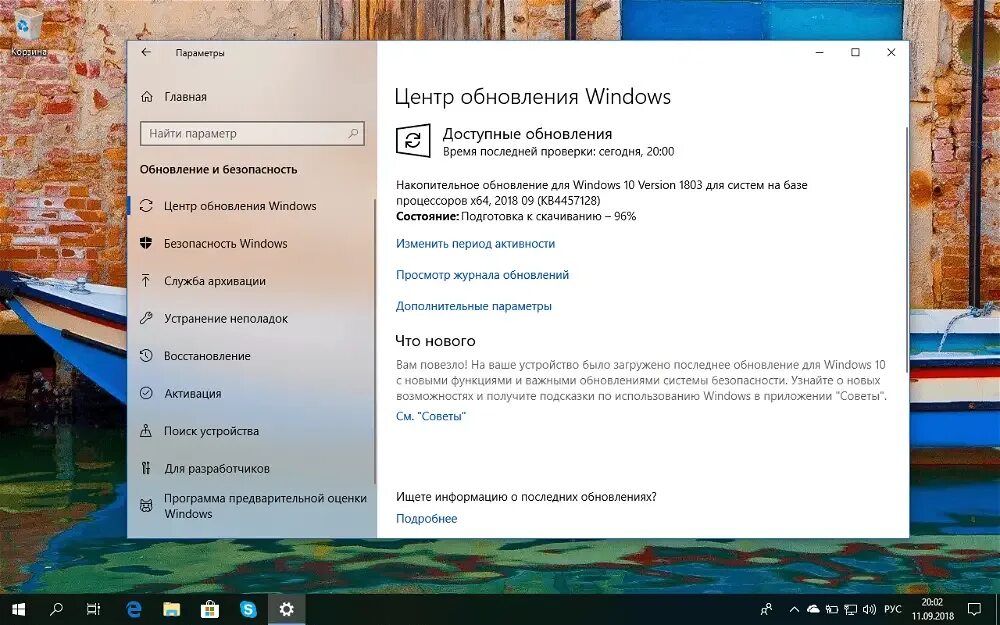1000x625 pixels.
Task: Click Изменить период активности link
Action: coord(475,244)
